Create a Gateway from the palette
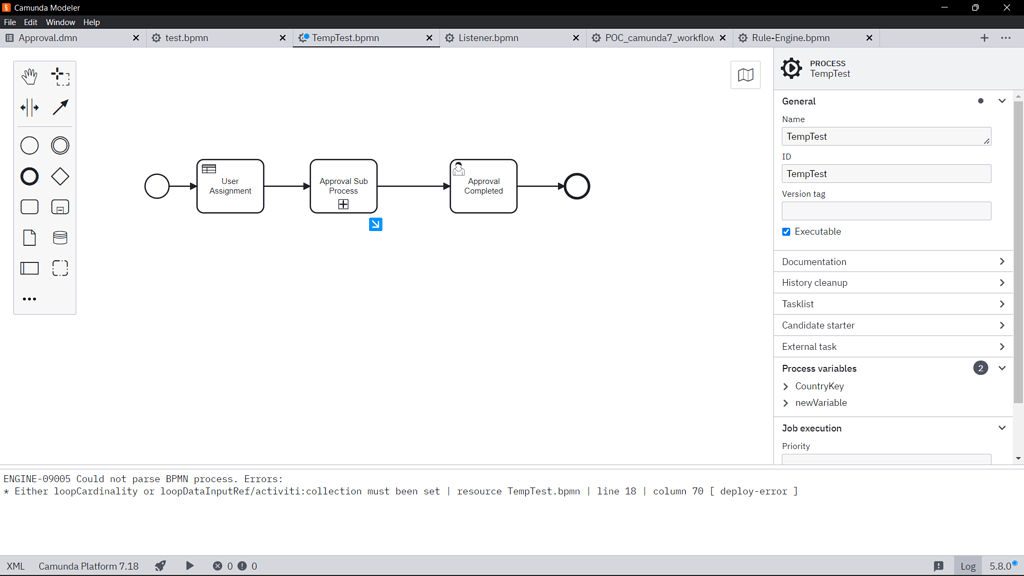Screen dimensions: 1024x576 pos(60,176)
